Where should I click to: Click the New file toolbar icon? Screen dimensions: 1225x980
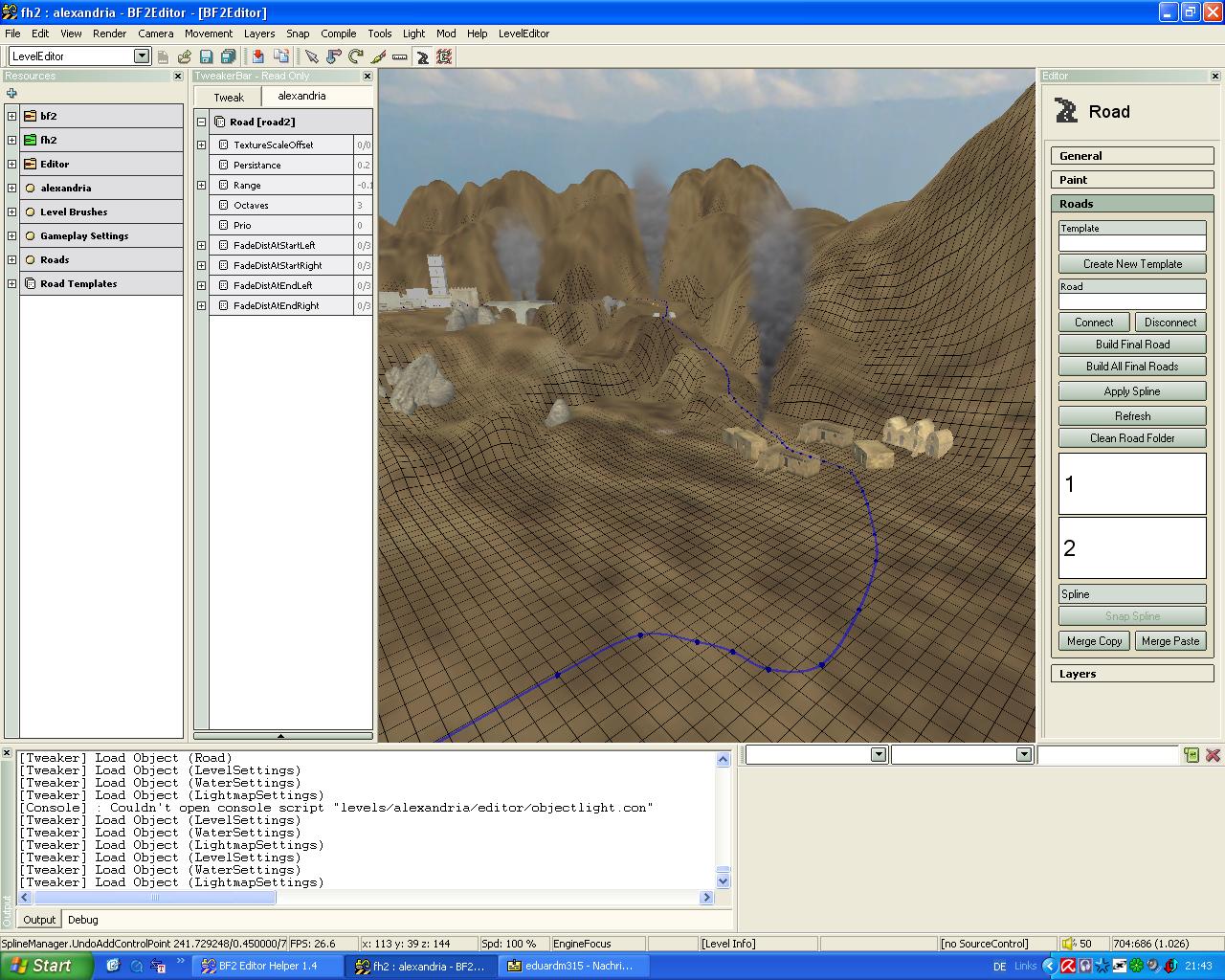[163, 57]
